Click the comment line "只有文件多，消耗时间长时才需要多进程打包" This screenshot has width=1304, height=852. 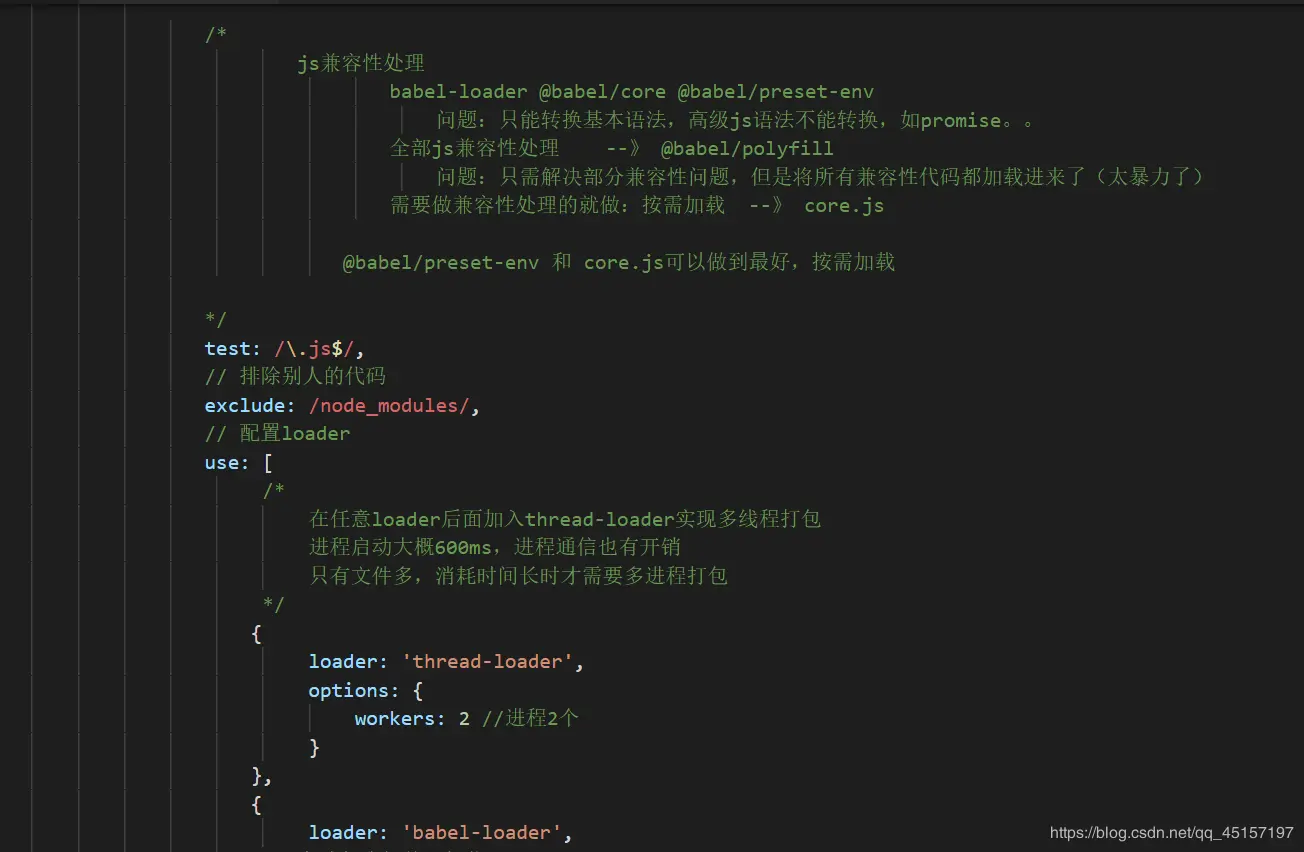pyautogui.click(x=518, y=576)
